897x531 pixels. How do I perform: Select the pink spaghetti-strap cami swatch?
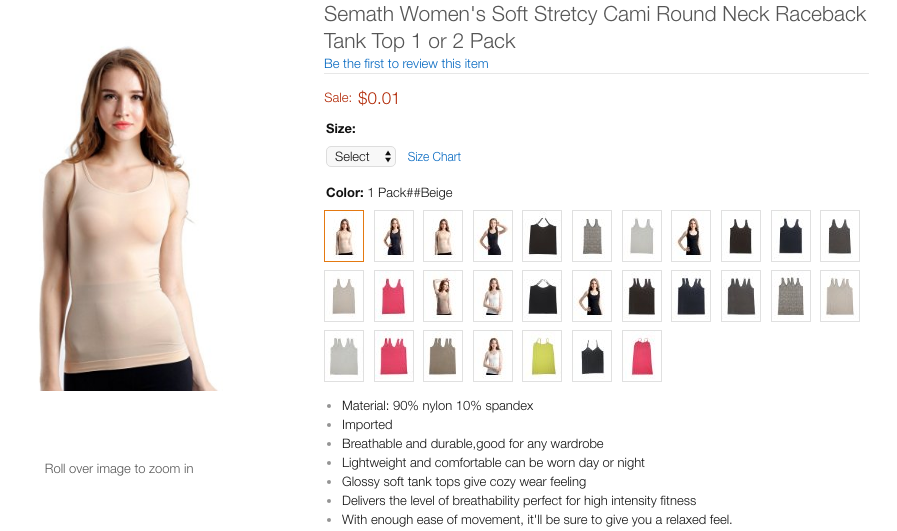point(641,355)
